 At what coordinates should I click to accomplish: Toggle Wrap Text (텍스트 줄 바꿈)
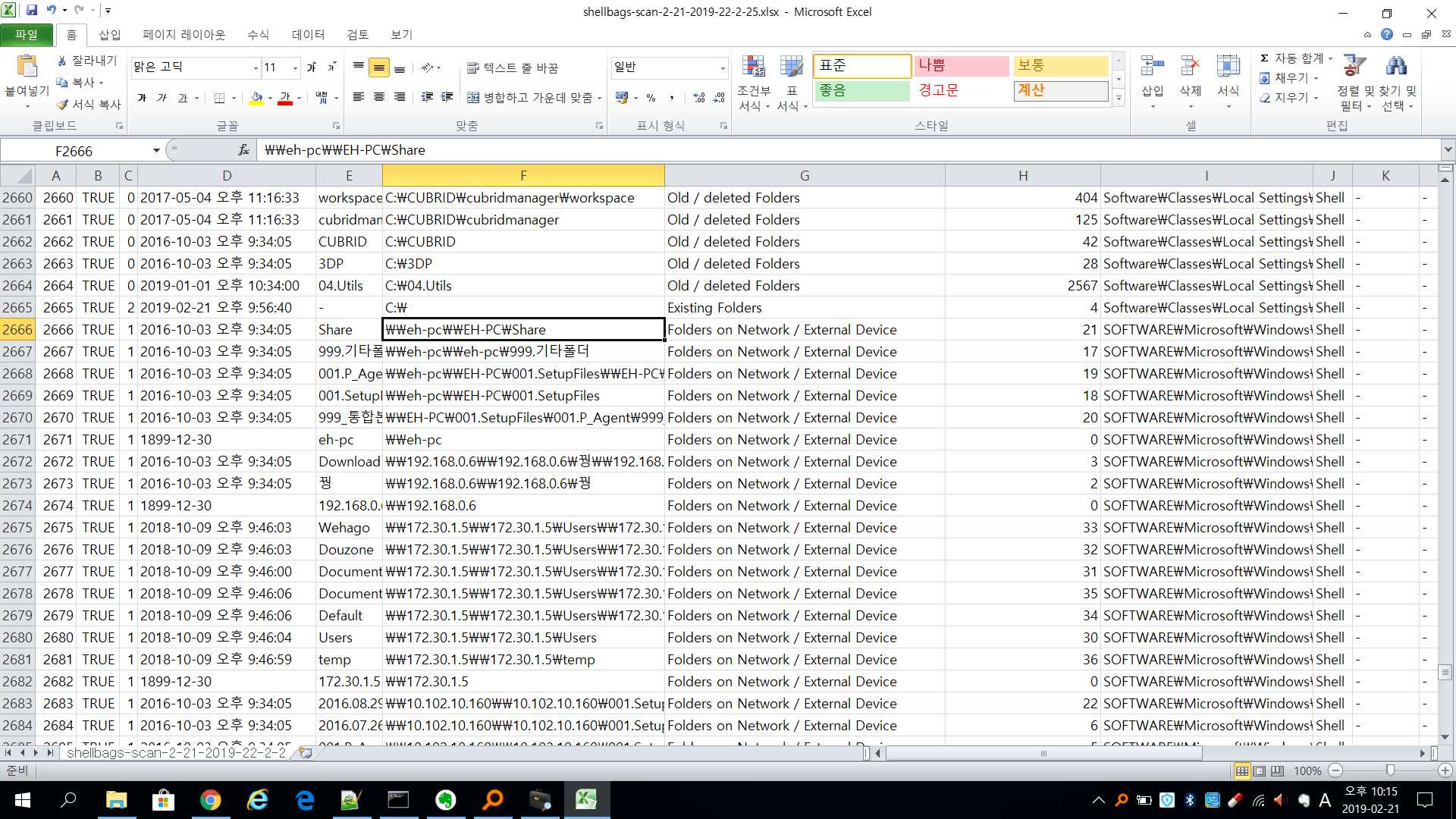[513, 67]
